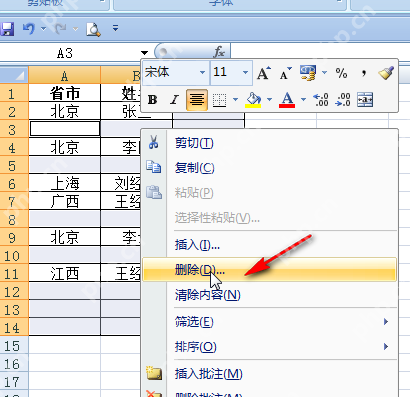Open Print Preview from quick access toolbar
Image resolution: width=410 pixels, height=397 pixels.
tap(93, 29)
